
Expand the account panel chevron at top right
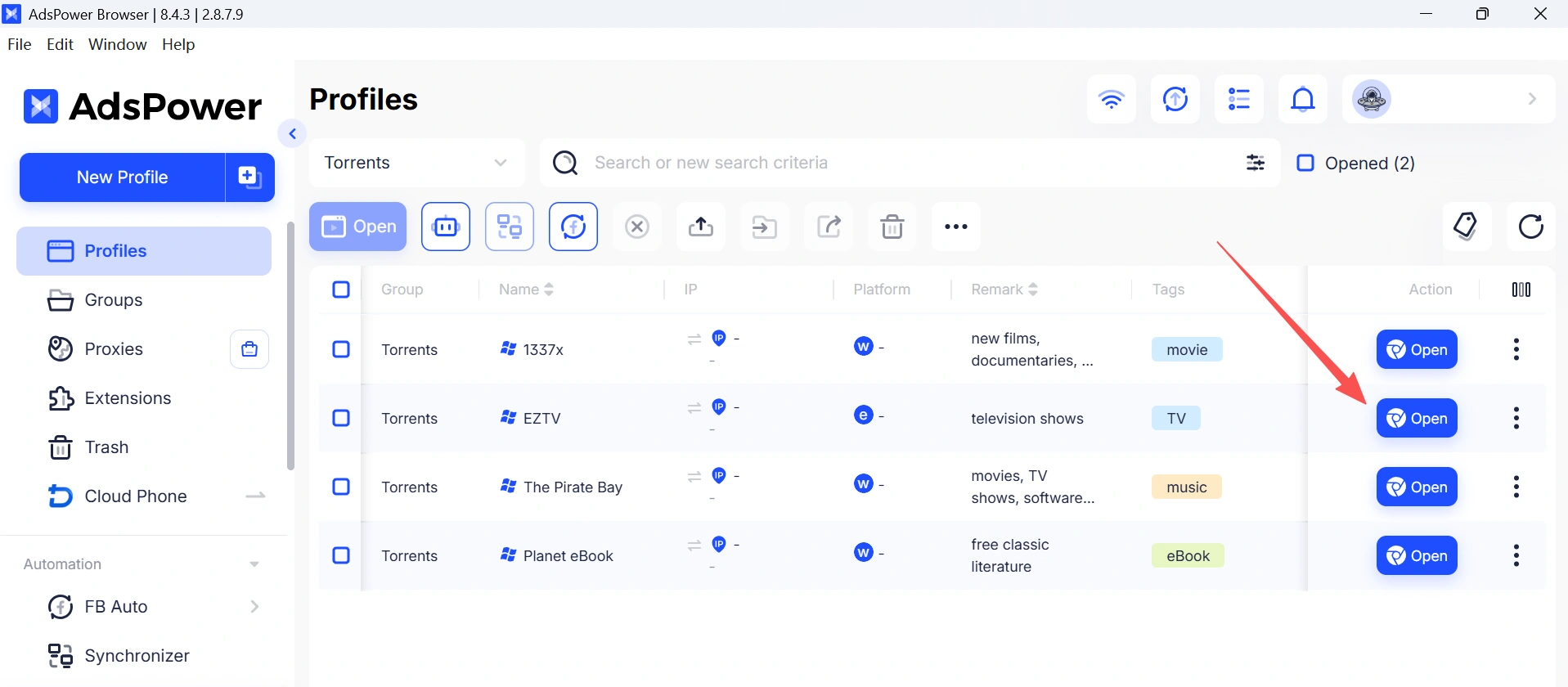point(1532,99)
